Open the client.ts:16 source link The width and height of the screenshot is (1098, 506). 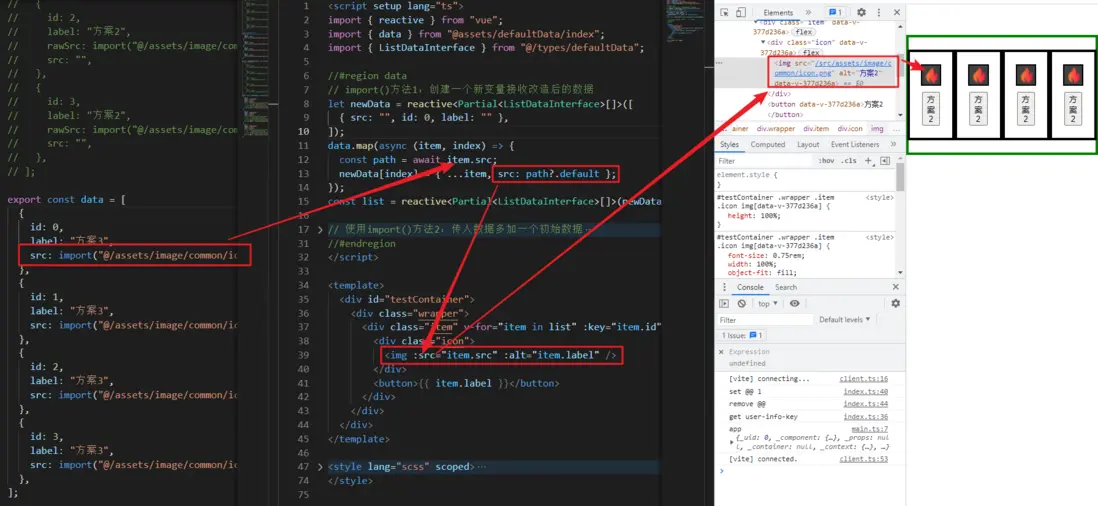(863, 379)
